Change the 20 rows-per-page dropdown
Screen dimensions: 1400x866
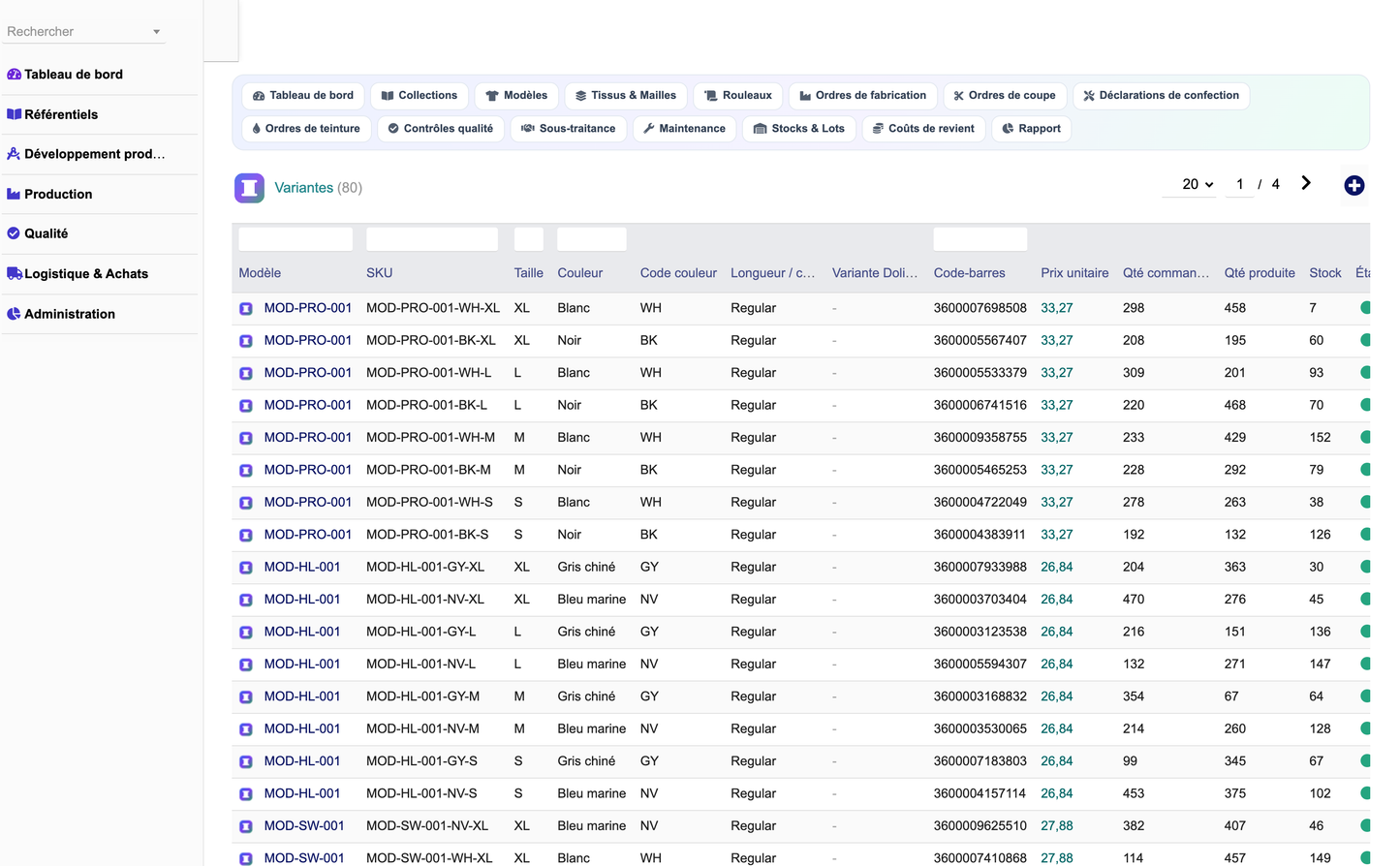coord(1190,184)
